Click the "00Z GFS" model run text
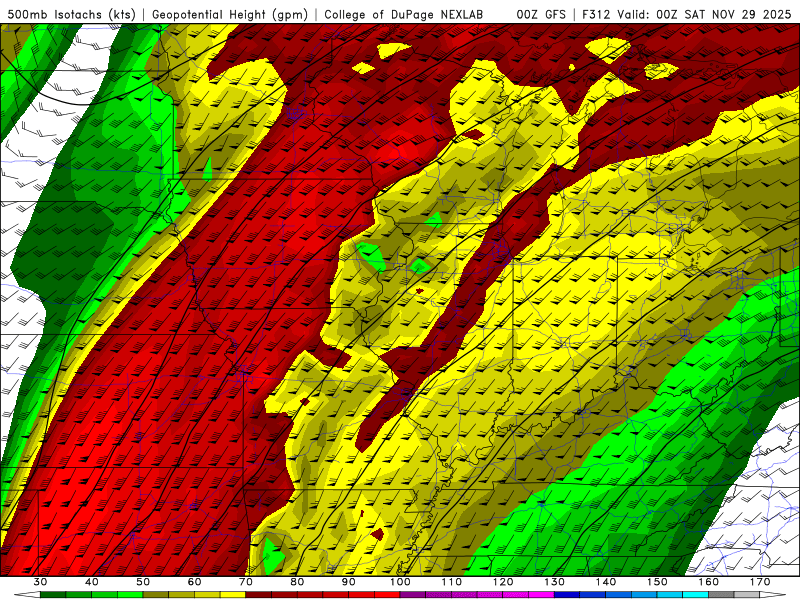The width and height of the screenshot is (800, 600). pos(541,15)
